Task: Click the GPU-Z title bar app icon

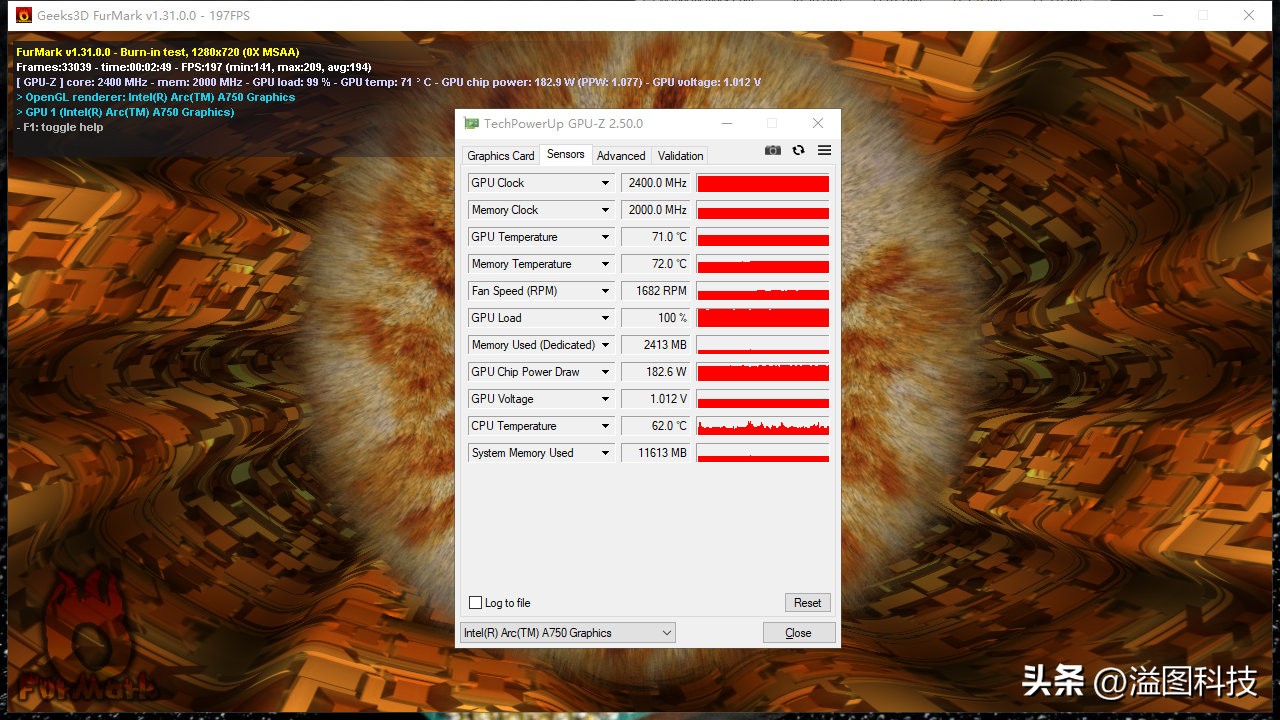Action: [x=471, y=123]
